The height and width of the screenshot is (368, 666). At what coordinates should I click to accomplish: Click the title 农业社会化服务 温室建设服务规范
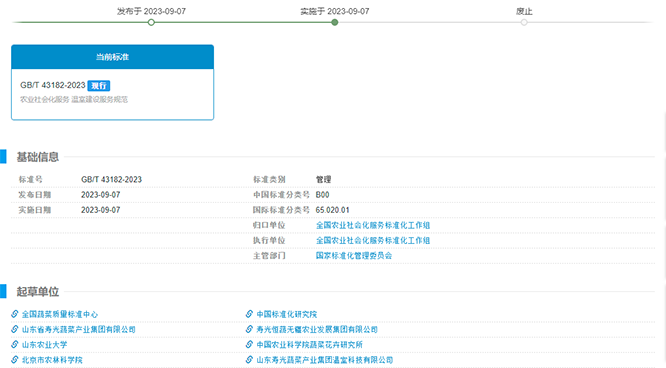coord(74,99)
